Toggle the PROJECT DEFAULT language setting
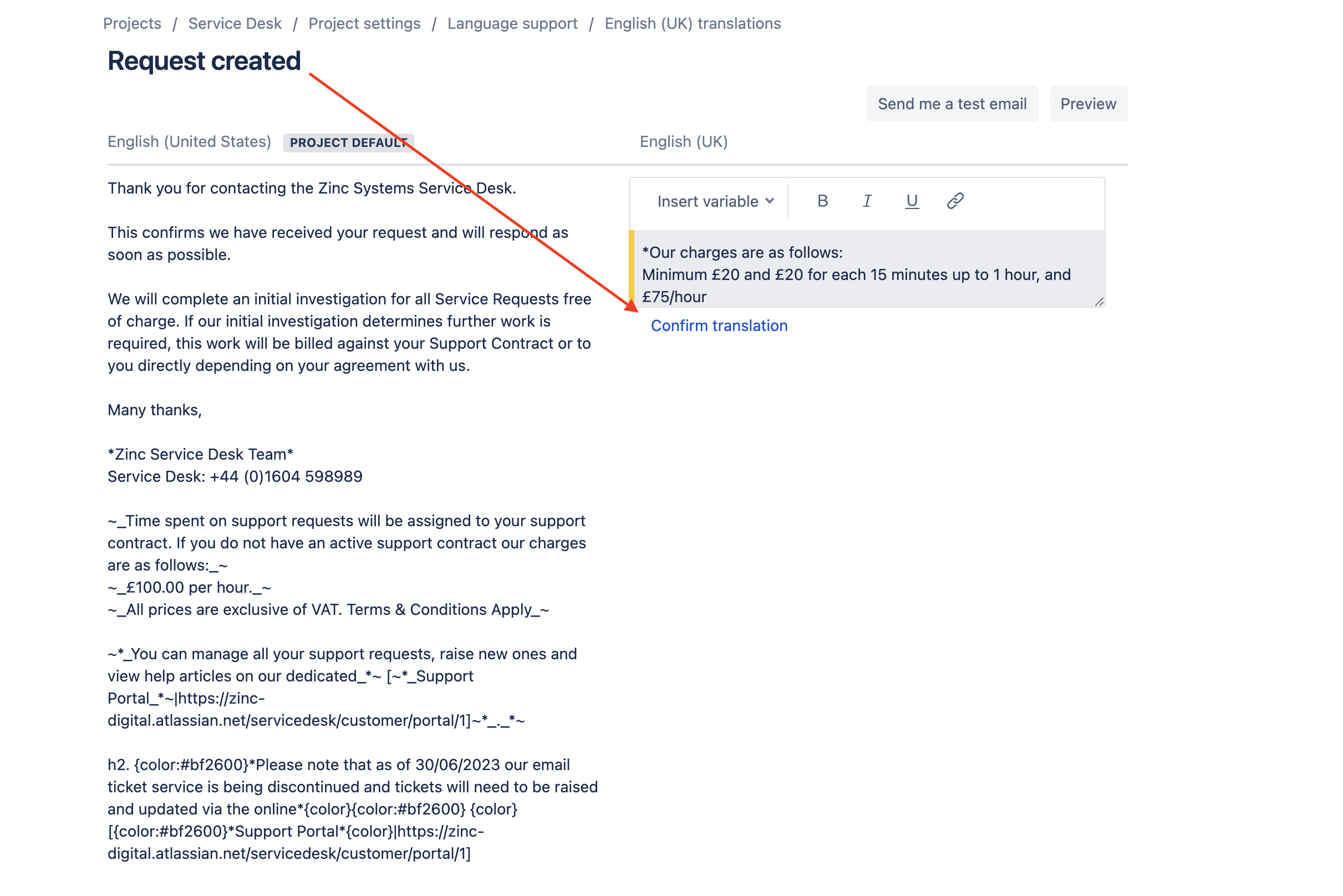 point(348,141)
